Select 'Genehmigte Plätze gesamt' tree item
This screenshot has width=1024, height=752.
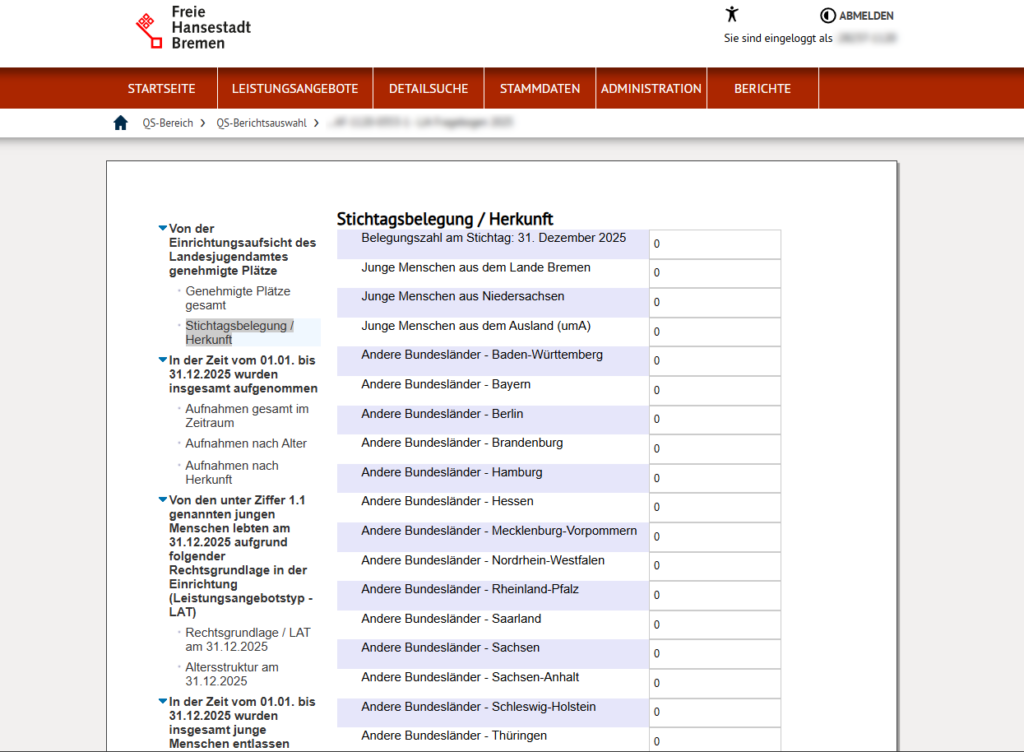coord(238,298)
